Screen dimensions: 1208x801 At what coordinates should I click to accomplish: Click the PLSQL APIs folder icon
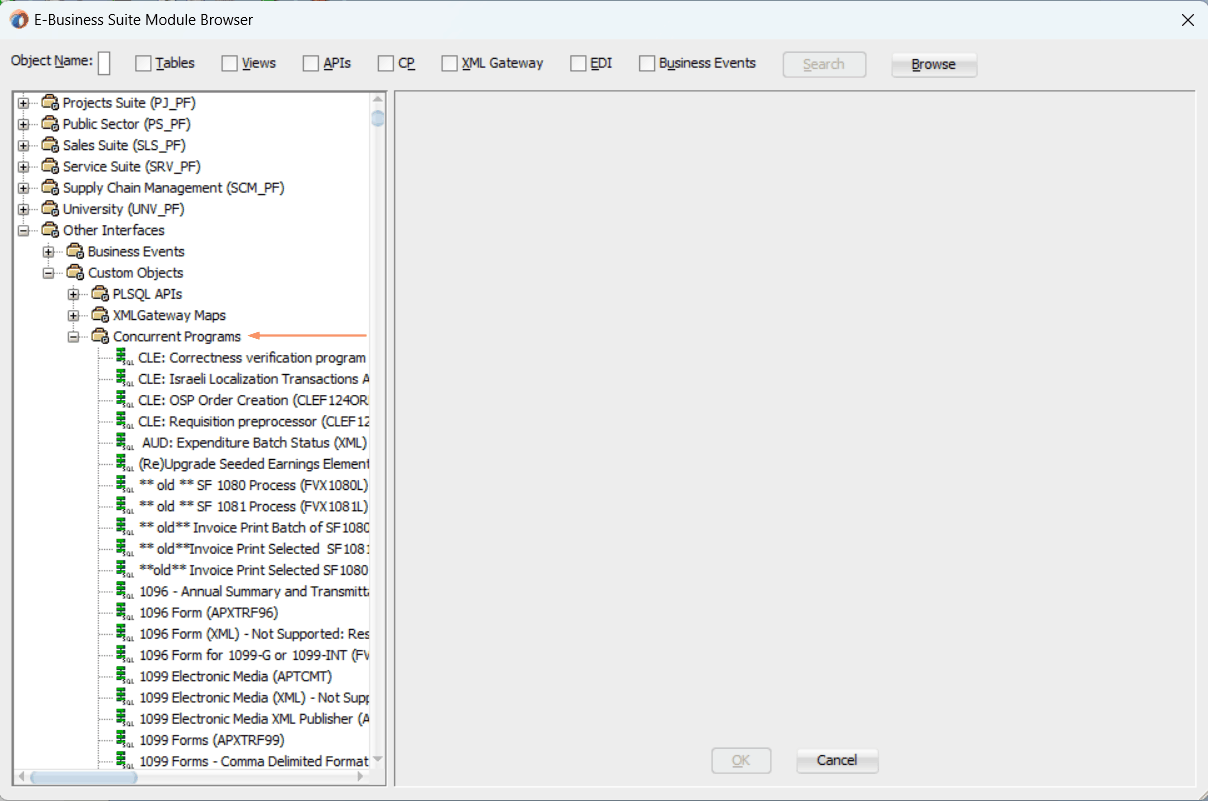point(100,294)
